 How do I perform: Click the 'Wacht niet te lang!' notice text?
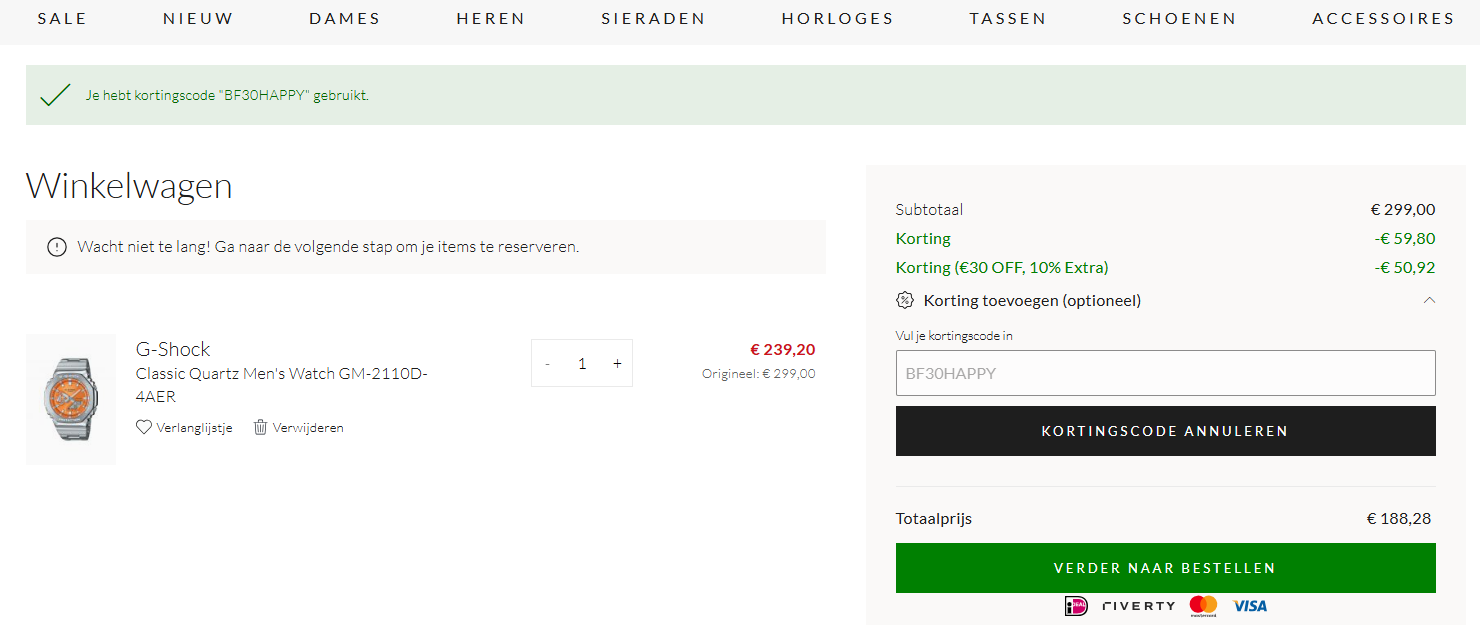328,247
